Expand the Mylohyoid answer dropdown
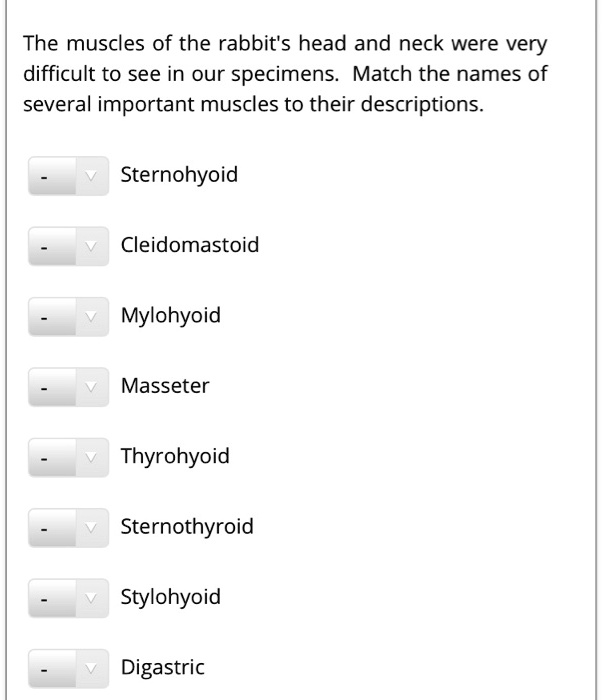602x700 pixels. pos(66,317)
